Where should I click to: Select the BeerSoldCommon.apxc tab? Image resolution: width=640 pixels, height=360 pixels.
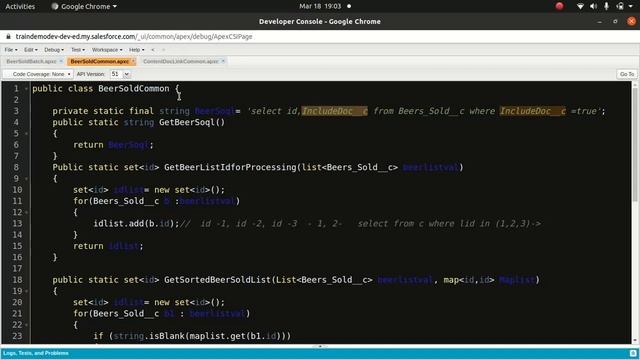tap(100, 61)
